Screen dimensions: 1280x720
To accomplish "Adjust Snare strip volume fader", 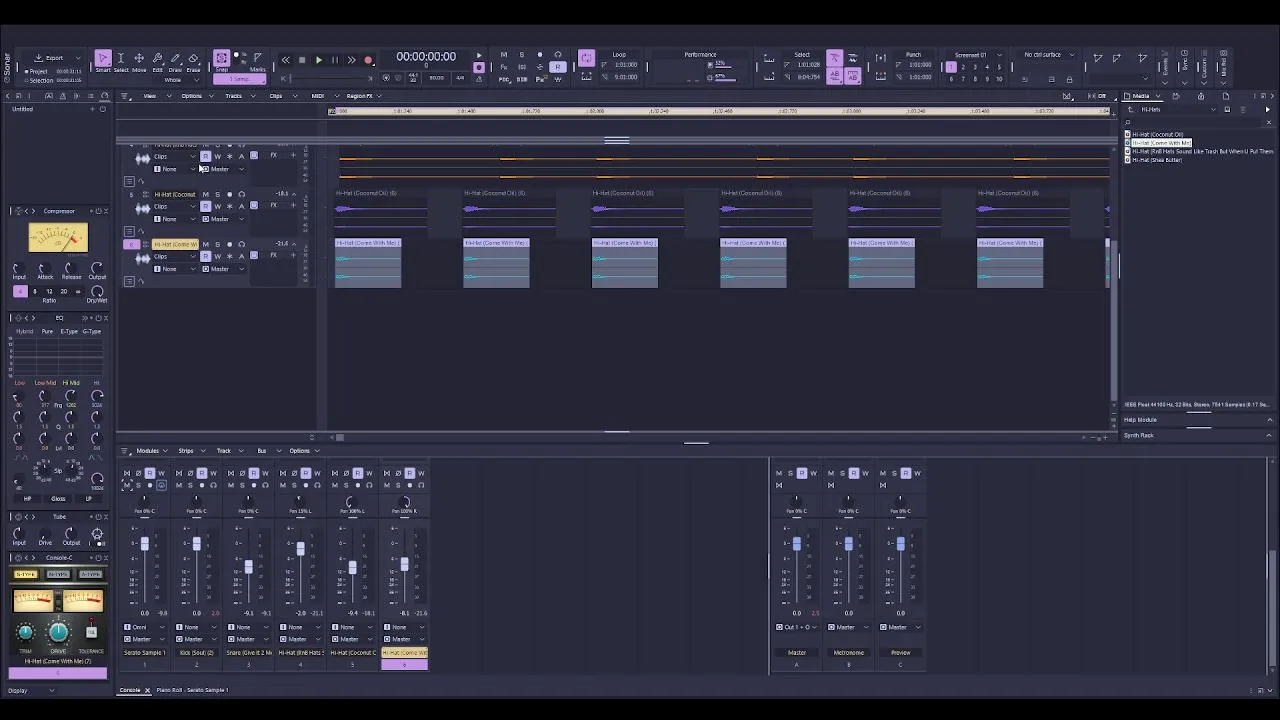I will tap(248, 567).
